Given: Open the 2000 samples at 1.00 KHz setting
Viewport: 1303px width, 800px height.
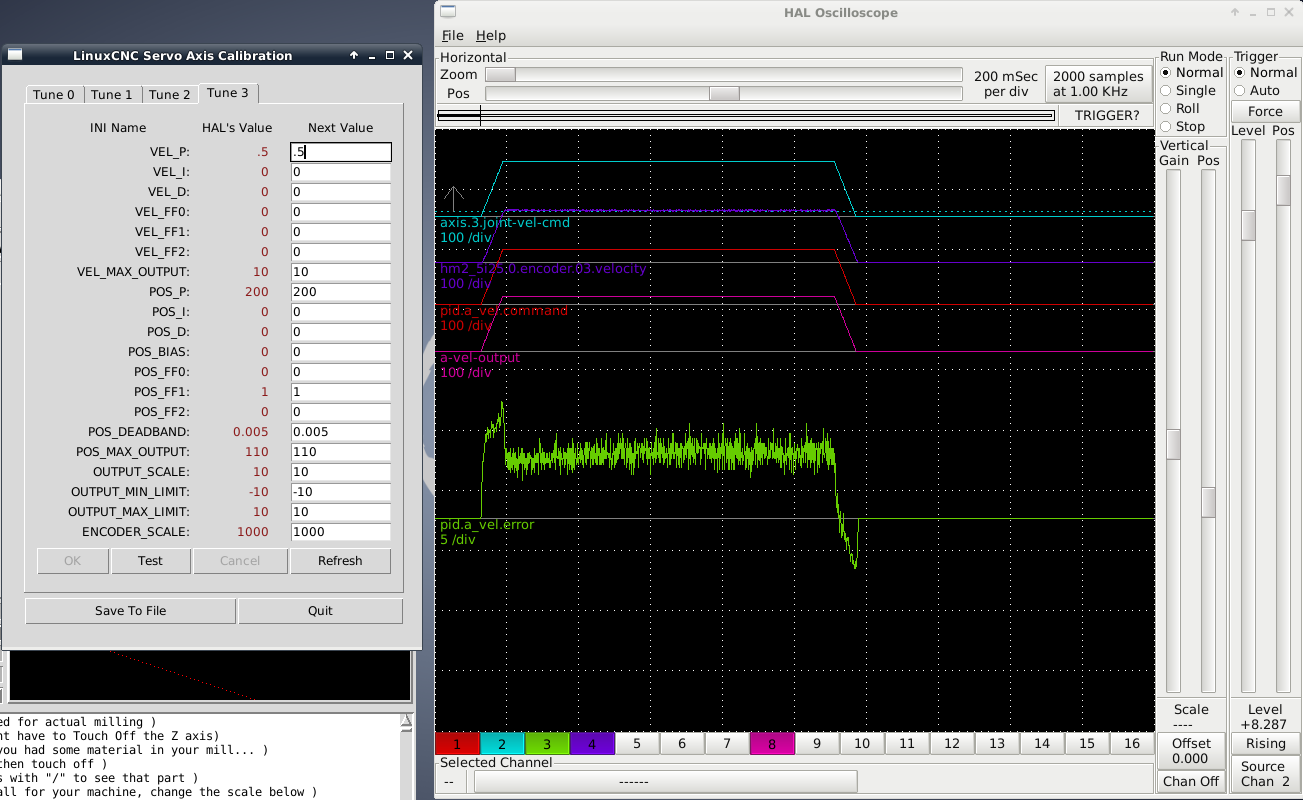Looking at the screenshot, I should click(x=1098, y=84).
